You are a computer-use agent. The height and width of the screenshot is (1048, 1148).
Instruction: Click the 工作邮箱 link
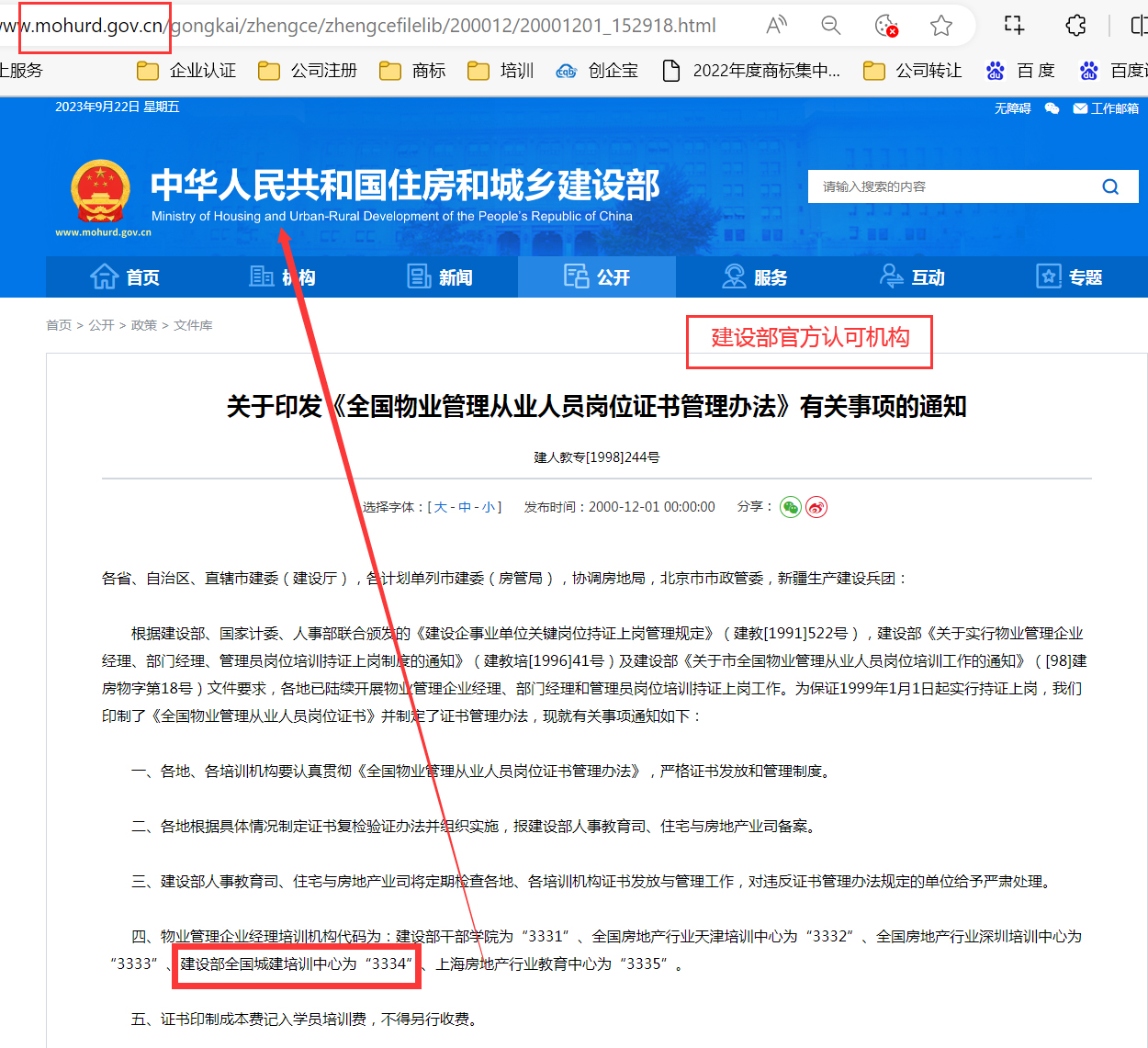tap(1106, 108)
